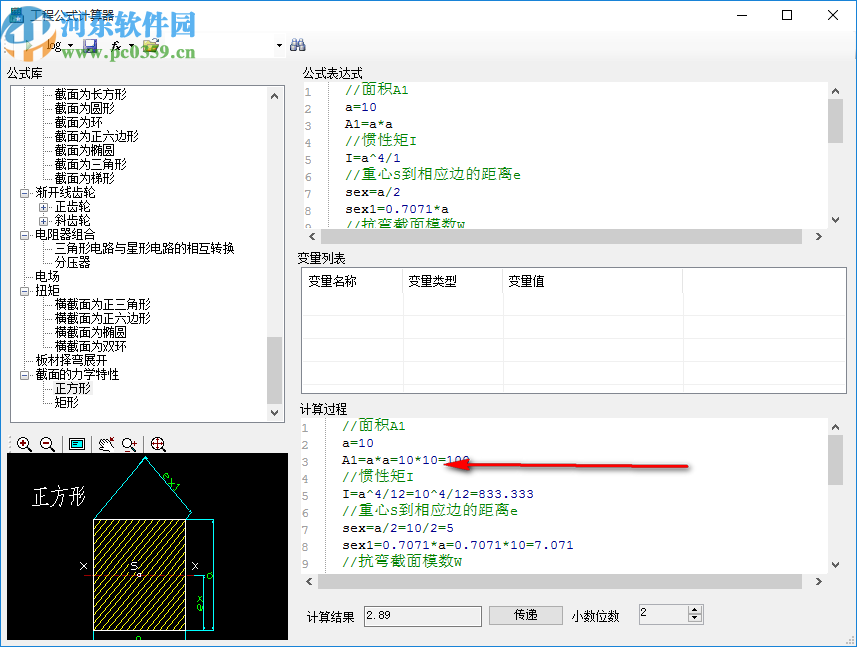Increase decimal places with up stepper arrow
Viewport: 857px width, 647px height.
coord(695,610)
